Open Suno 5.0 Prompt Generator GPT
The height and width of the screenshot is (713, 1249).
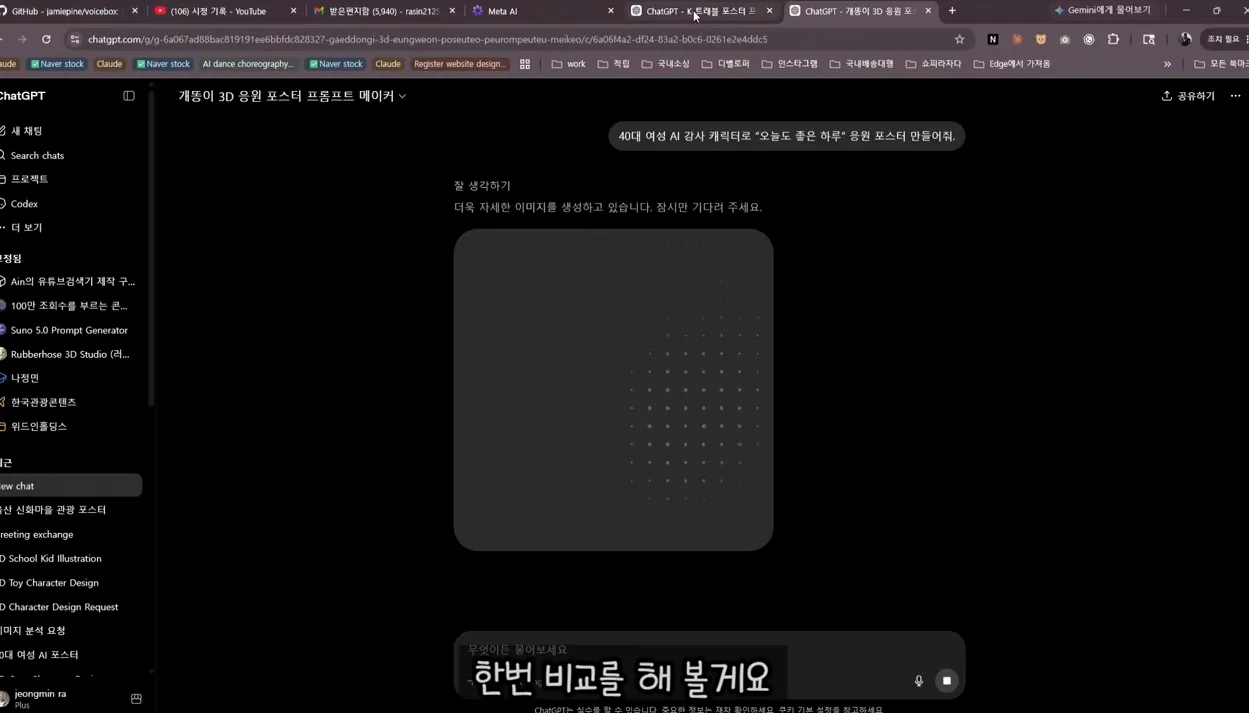point(65,330)
